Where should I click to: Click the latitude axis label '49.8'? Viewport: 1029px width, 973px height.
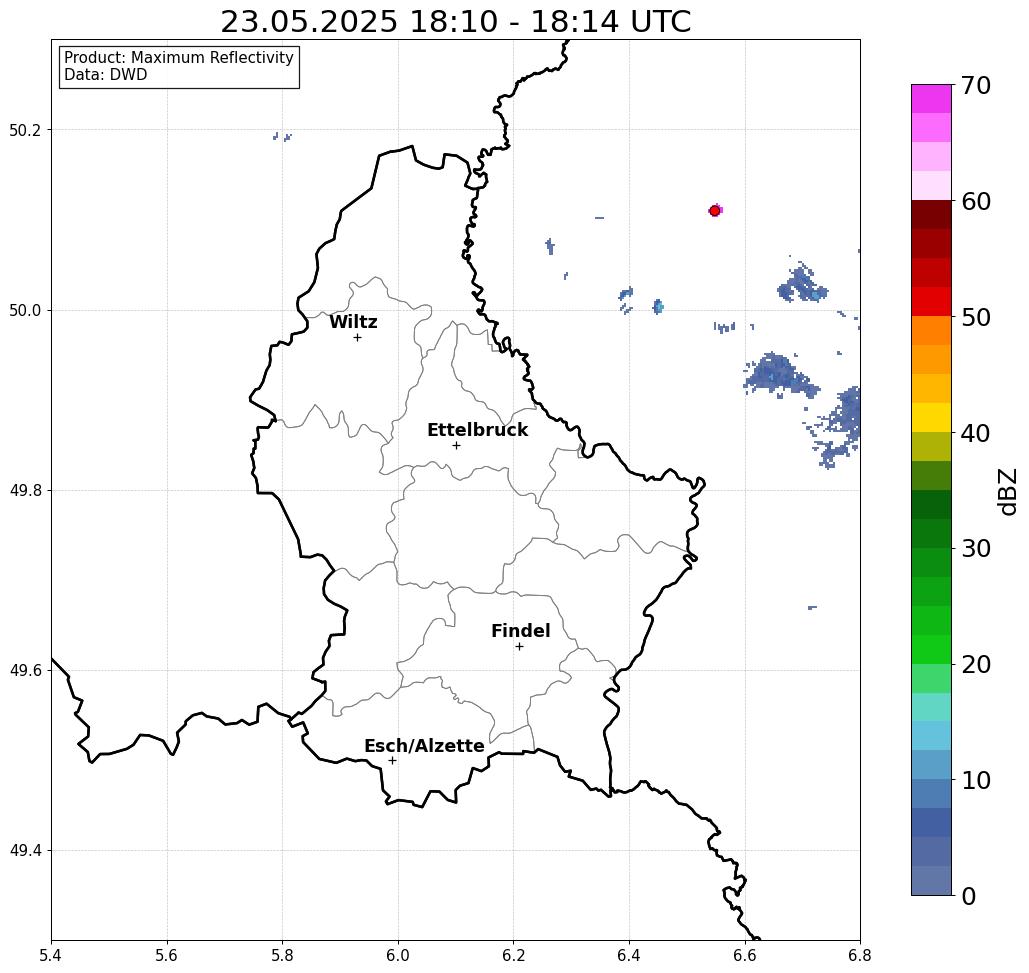click(x=25, y=490)
